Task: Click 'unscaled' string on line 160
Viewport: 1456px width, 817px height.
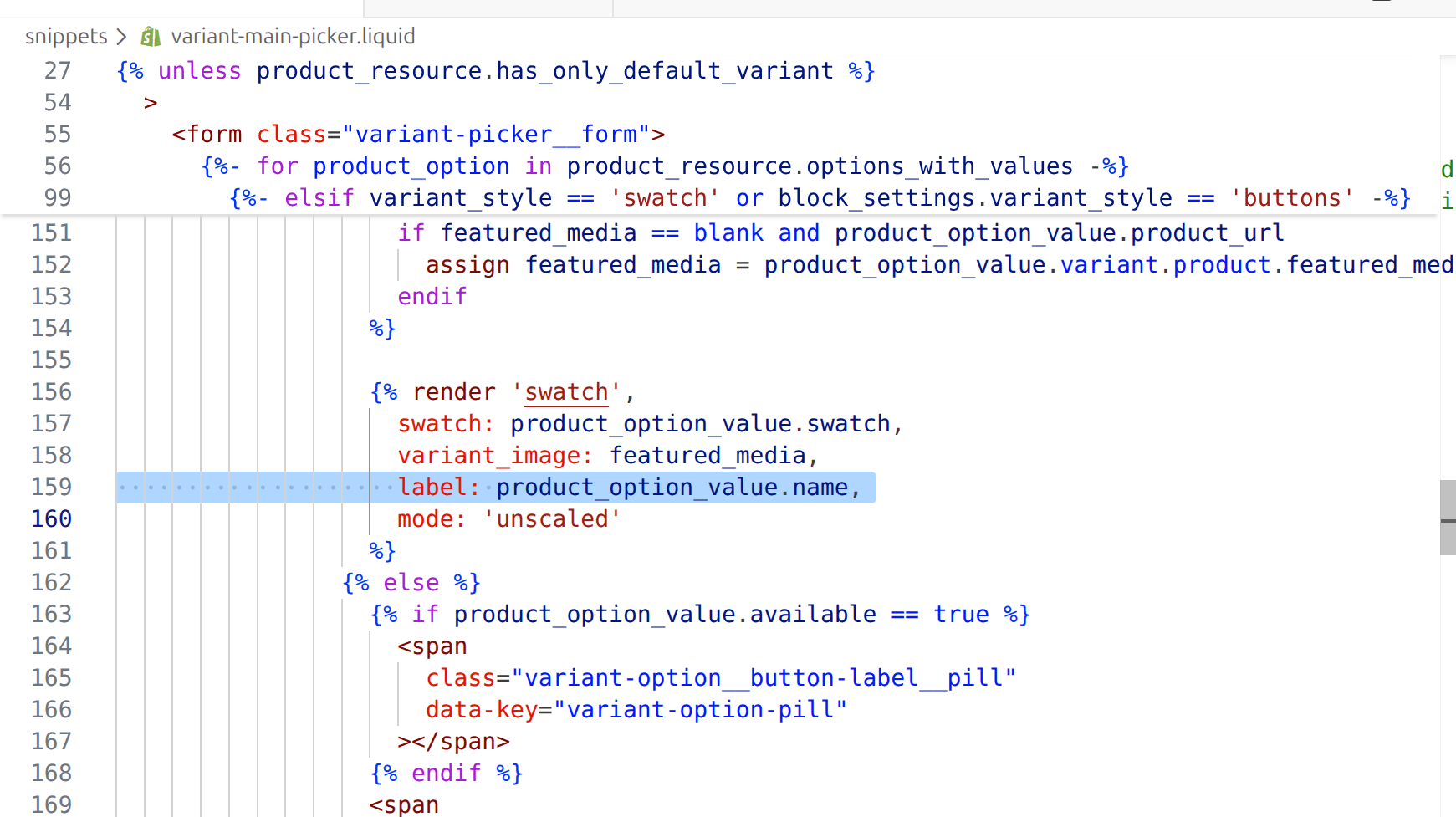Action: (x=552, y=519)
